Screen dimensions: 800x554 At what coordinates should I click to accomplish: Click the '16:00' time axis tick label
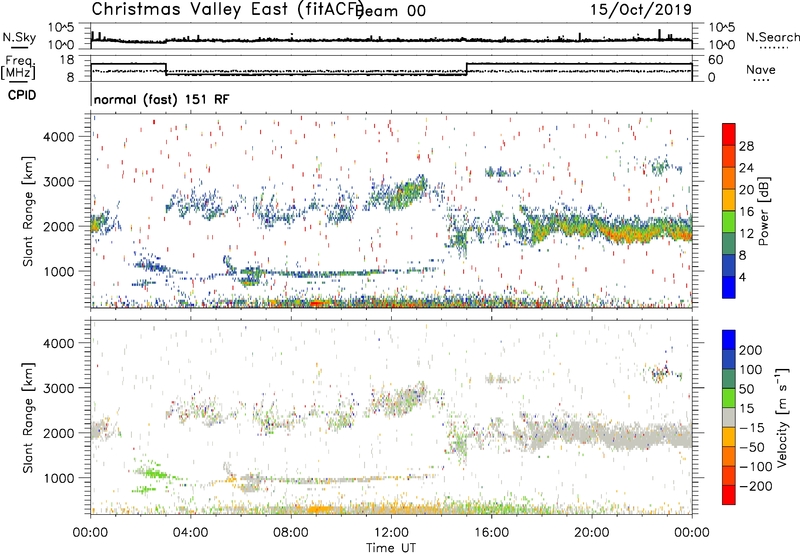click(x=491, y=533)
